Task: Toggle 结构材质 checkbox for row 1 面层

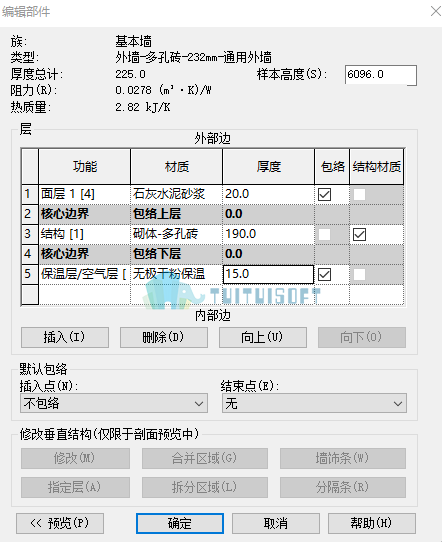Action: coord(359,194)
